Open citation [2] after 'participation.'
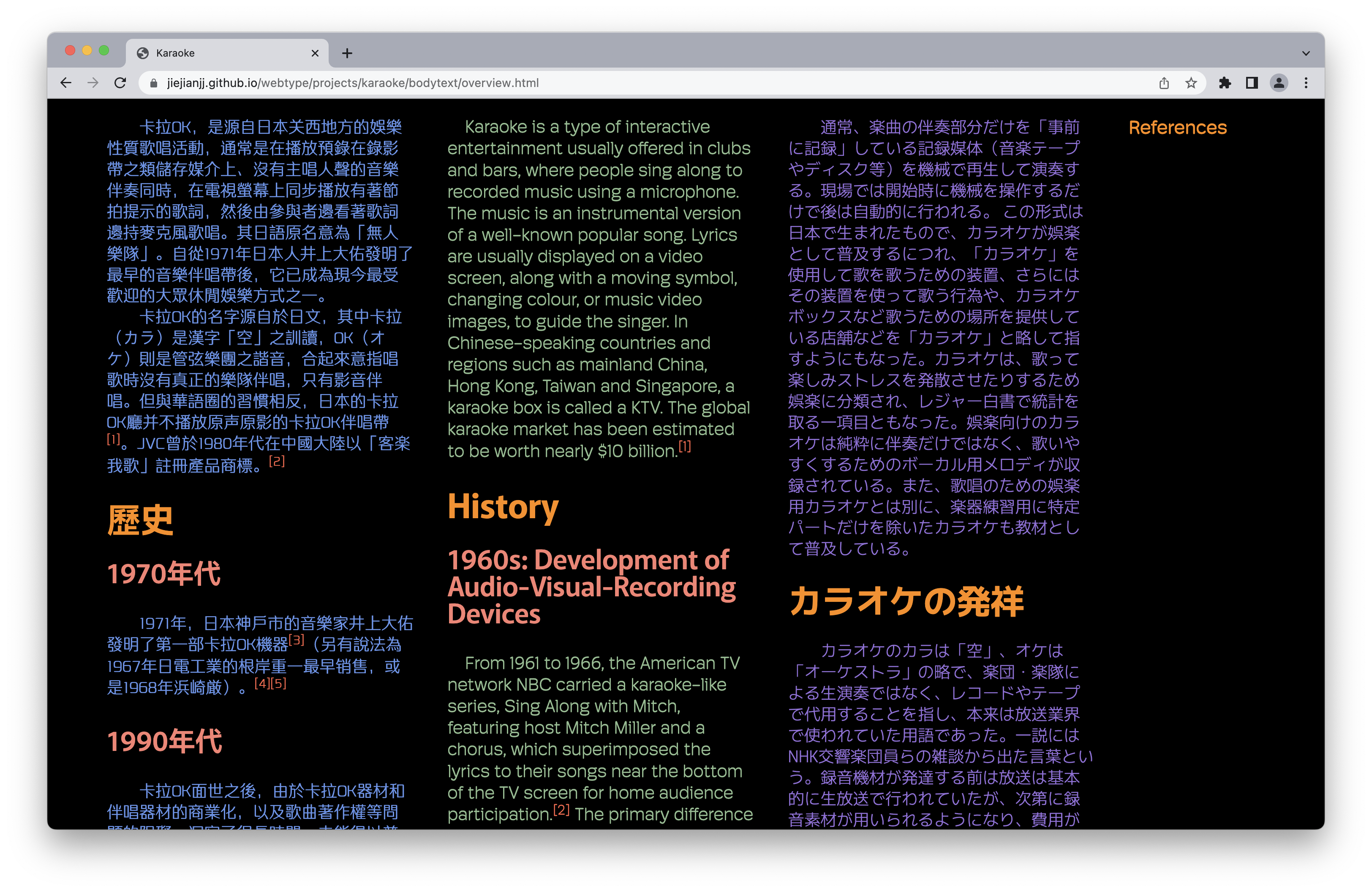Image resolution: width=1372 pixels, height=892 pixels. [561, 809]
